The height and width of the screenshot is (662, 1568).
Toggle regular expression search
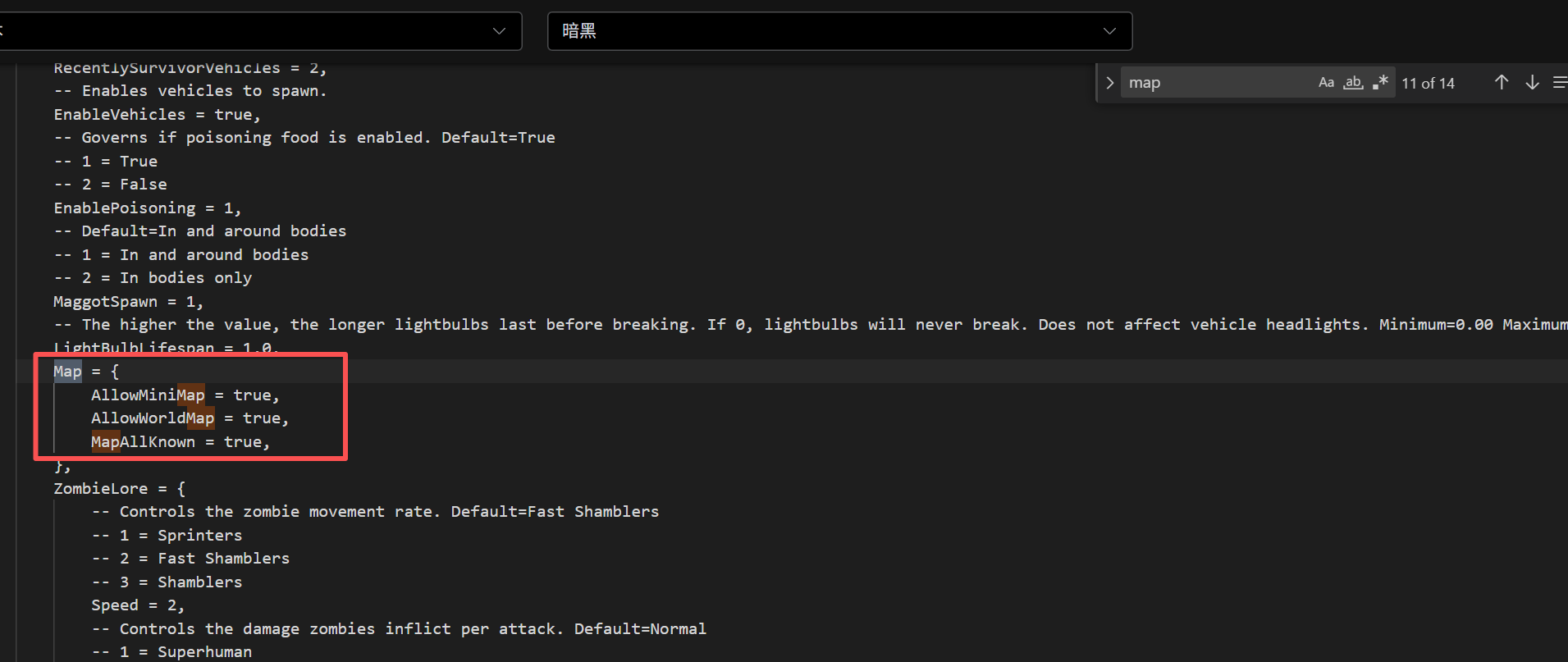coord(1380,82)
